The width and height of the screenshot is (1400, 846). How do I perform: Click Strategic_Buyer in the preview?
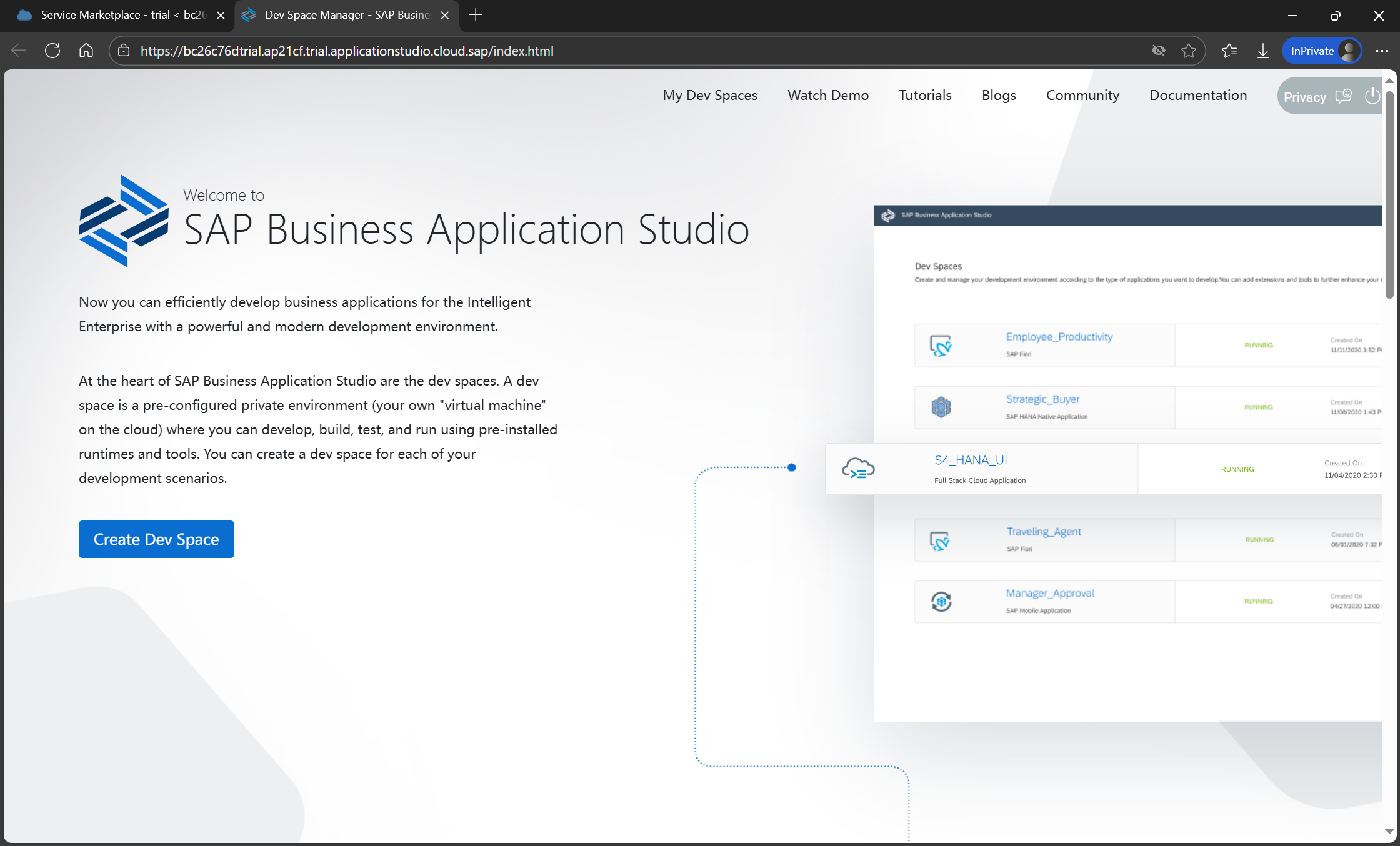pos(1042,399)
